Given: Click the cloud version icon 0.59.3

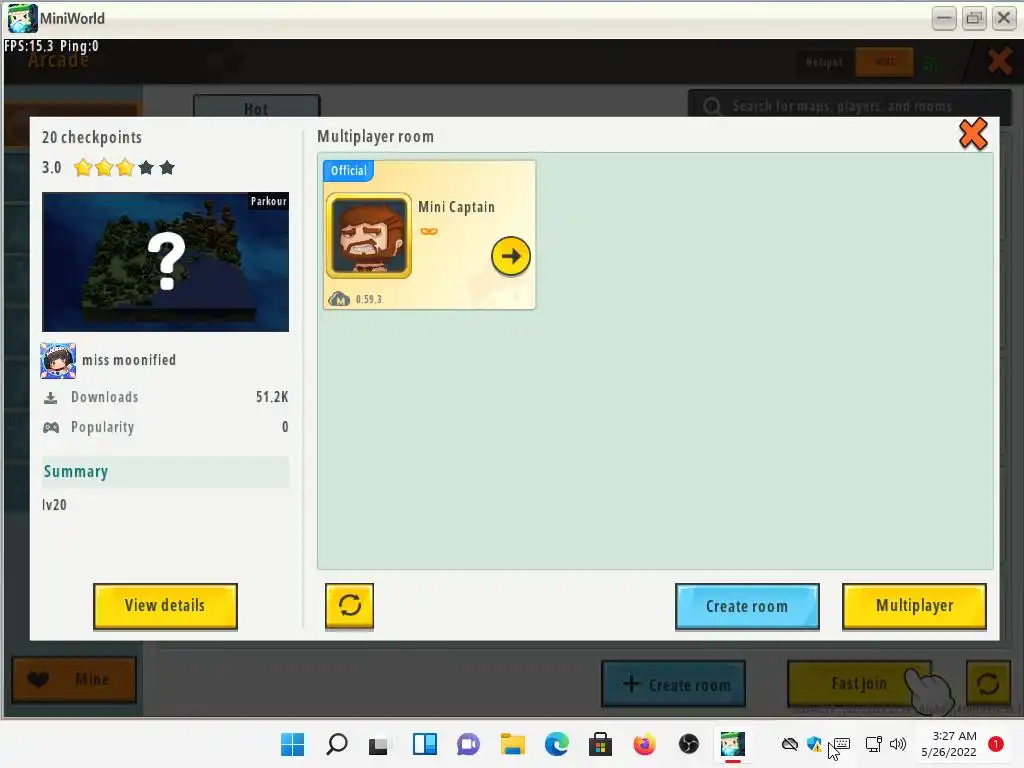Looking at the screenshot, I should click(x=339, y=299).
